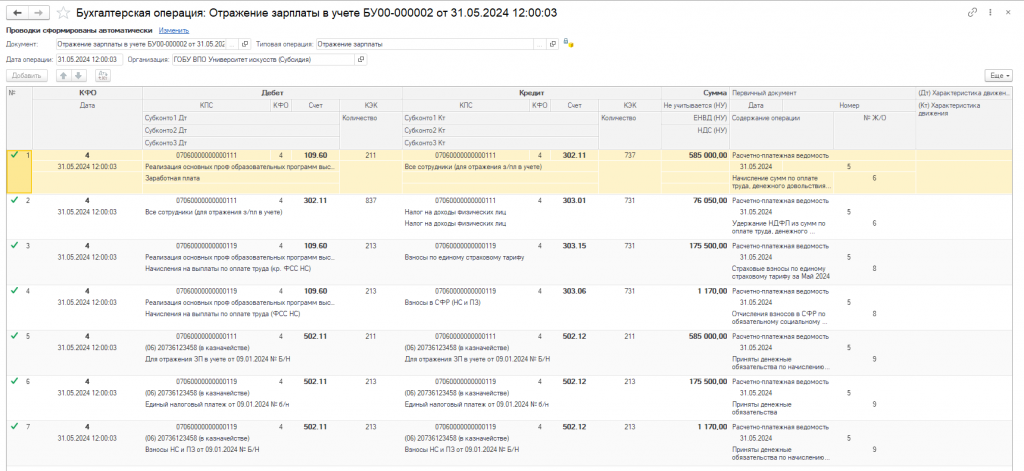Copy link to this document via chain icon

pyautogui.click(x=973, y=12)
